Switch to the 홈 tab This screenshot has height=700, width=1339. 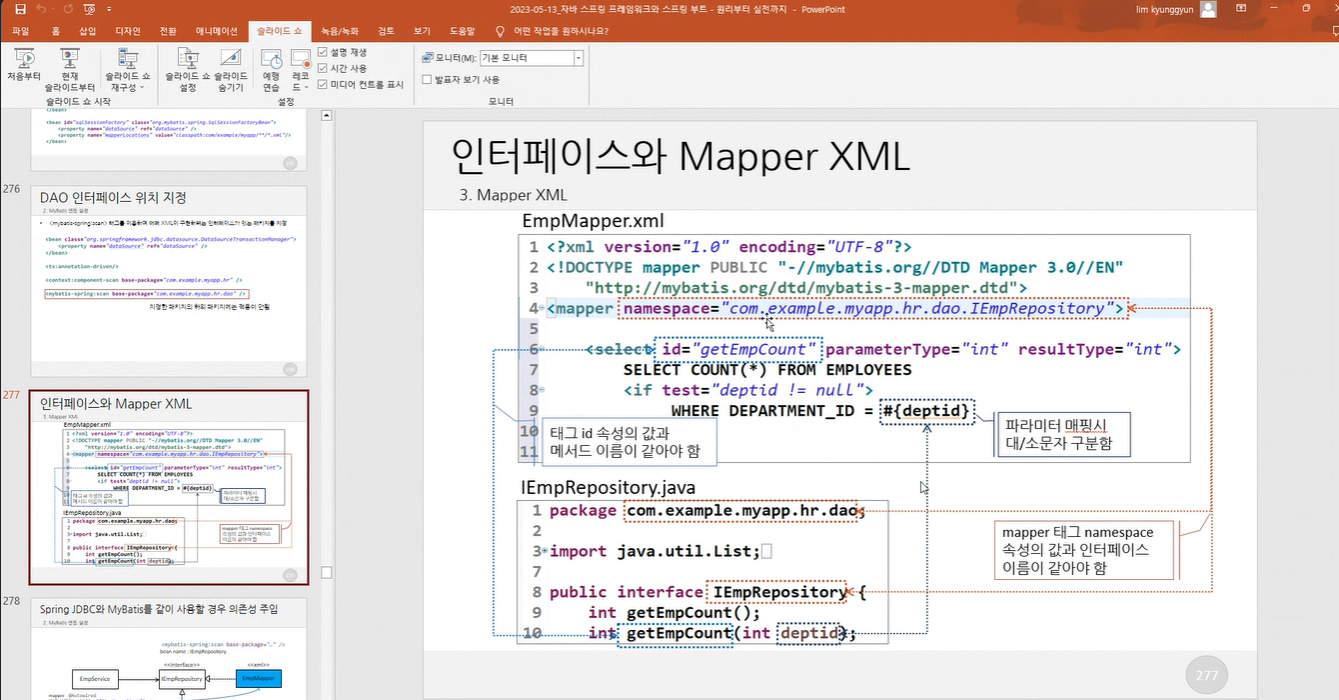(55, 31)
